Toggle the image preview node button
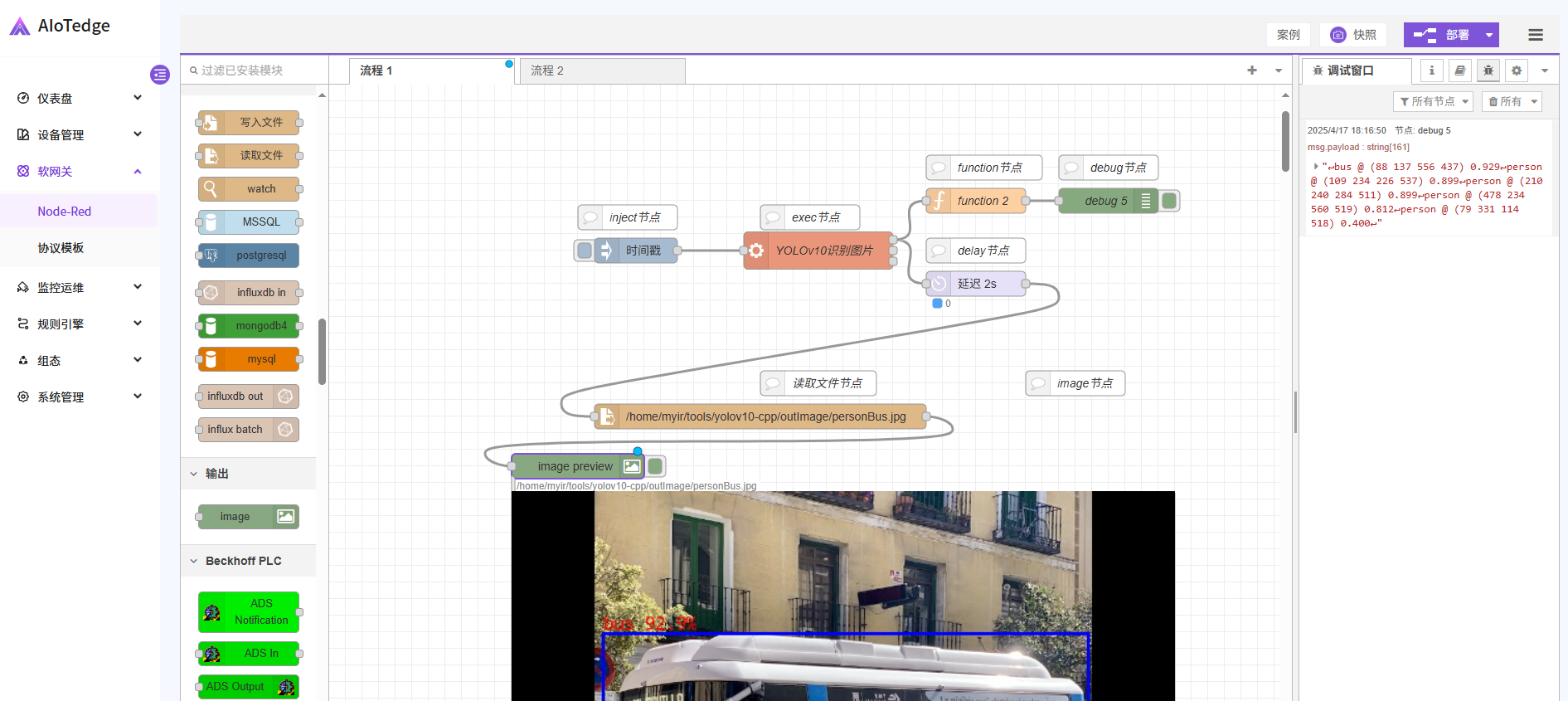The width and height of the screenshot is (1568, 701). coord(655,466)
